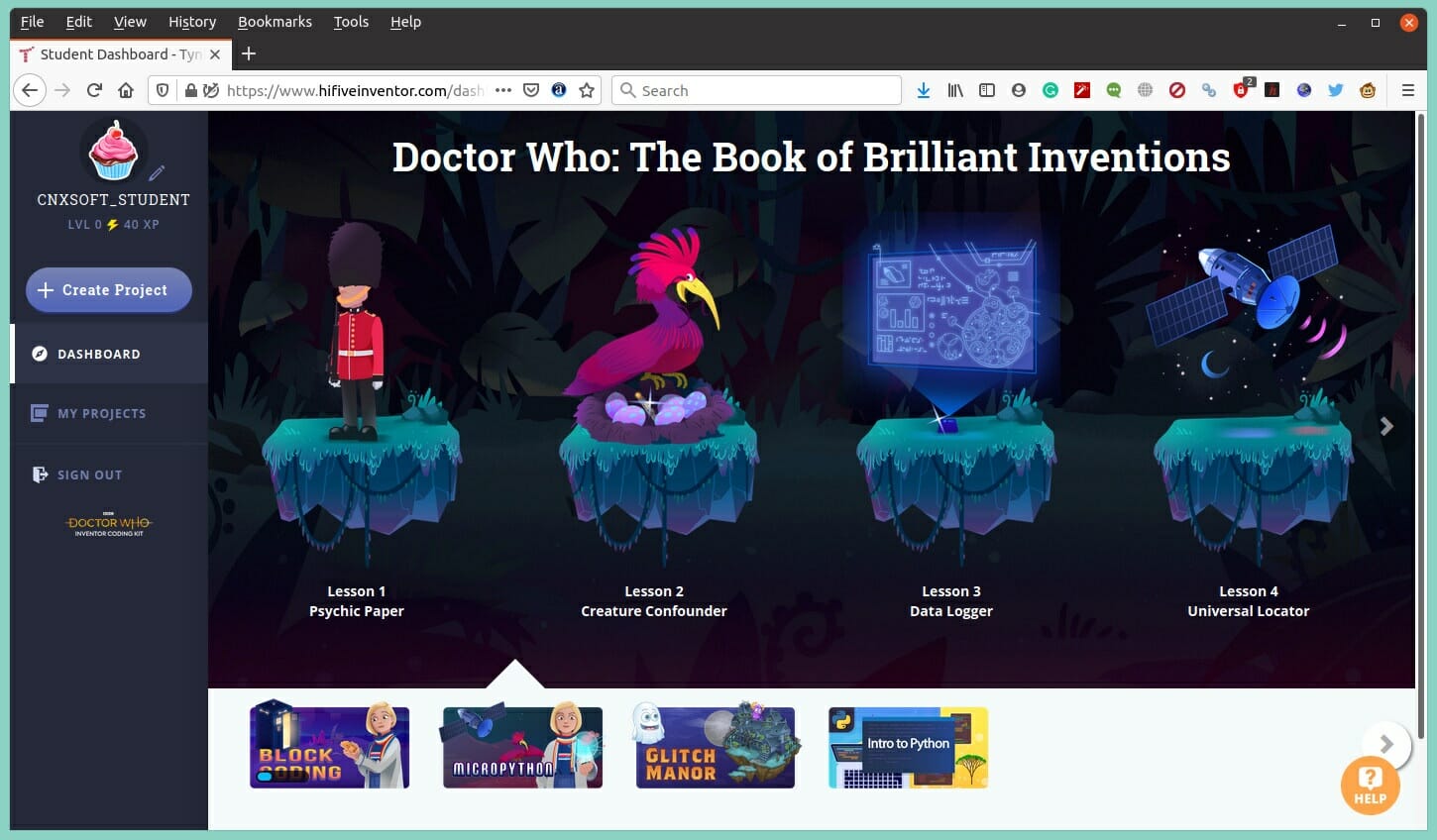Open the History menu
The image size is (1437, 840).
[192, 22]
